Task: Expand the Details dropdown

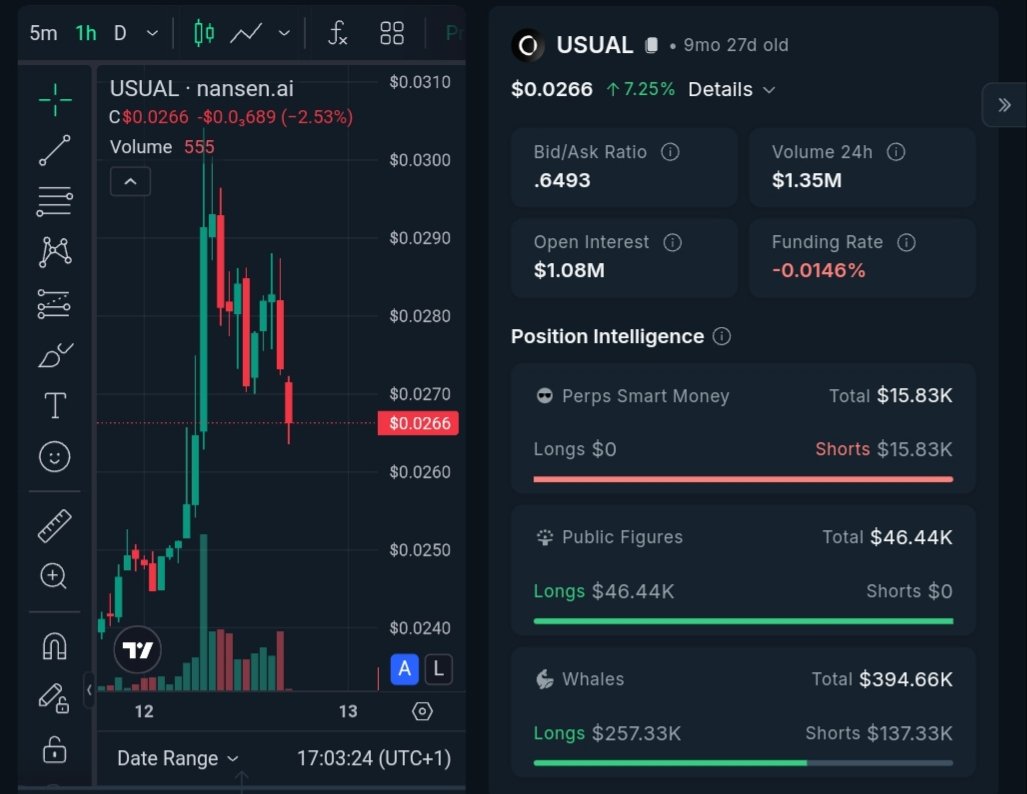Action: [732, 89]
